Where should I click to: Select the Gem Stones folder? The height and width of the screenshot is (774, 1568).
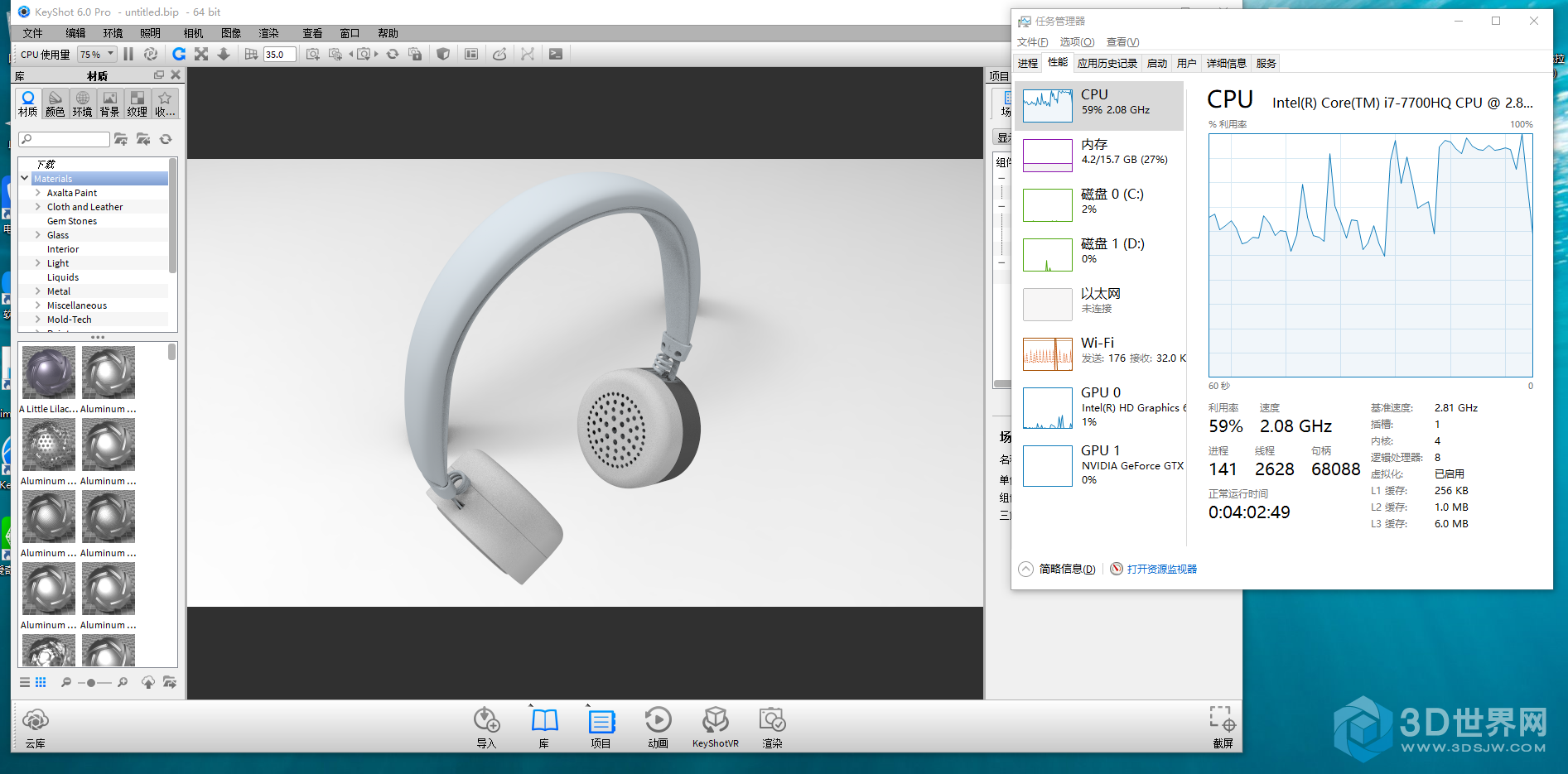click(72, 221)
